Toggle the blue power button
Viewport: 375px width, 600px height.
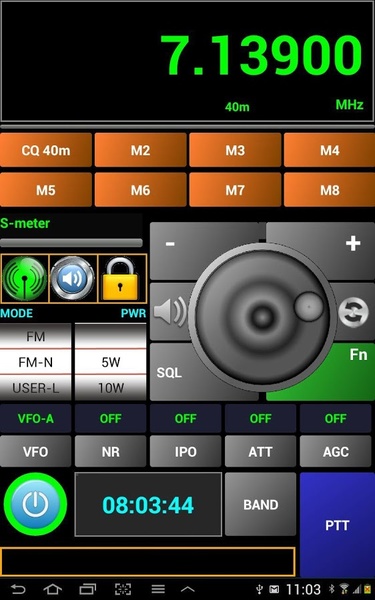pos(35,504)
